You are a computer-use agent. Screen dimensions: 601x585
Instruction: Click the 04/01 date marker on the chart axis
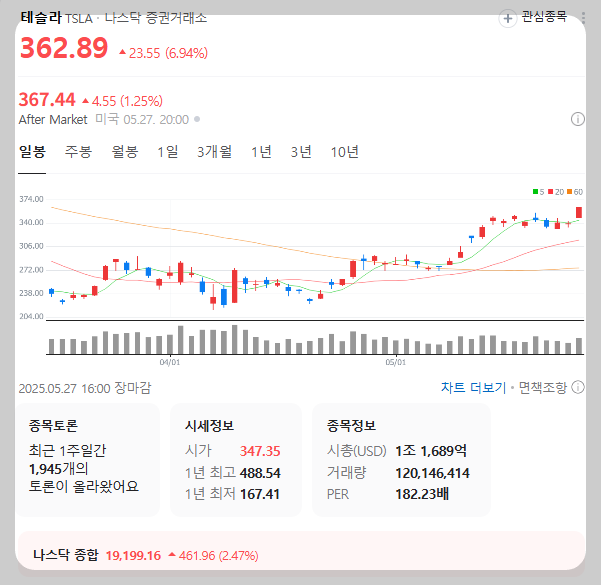[170, 362]
